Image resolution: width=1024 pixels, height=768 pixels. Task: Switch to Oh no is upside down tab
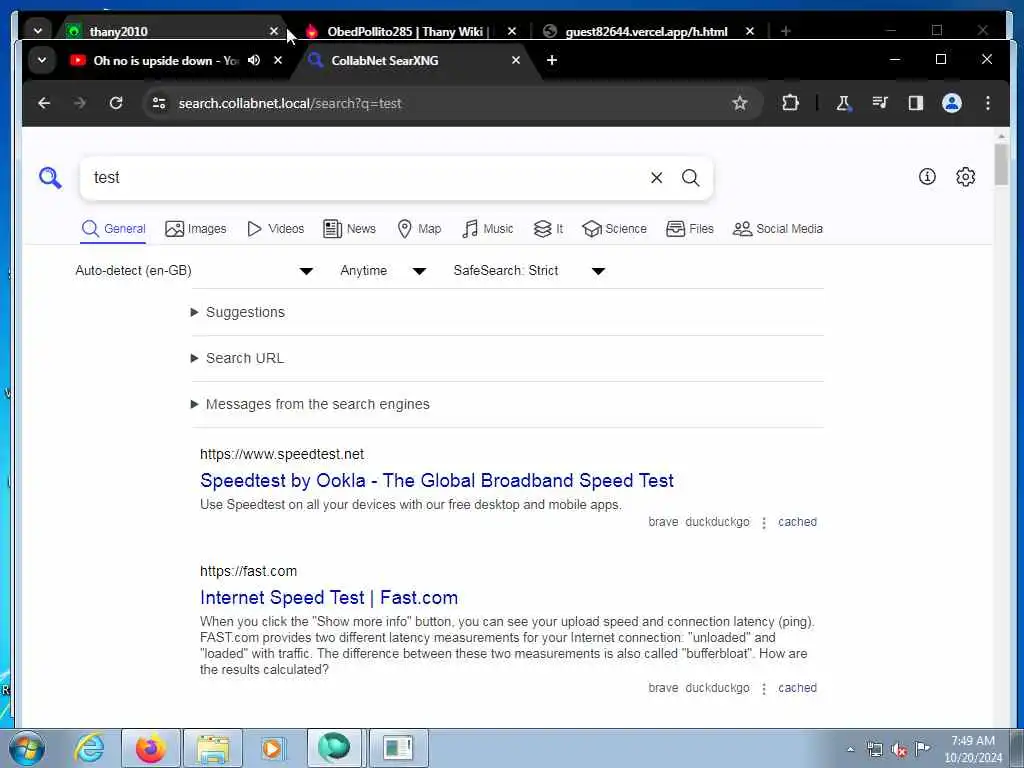pyautogui.click(x=155, y=60)
